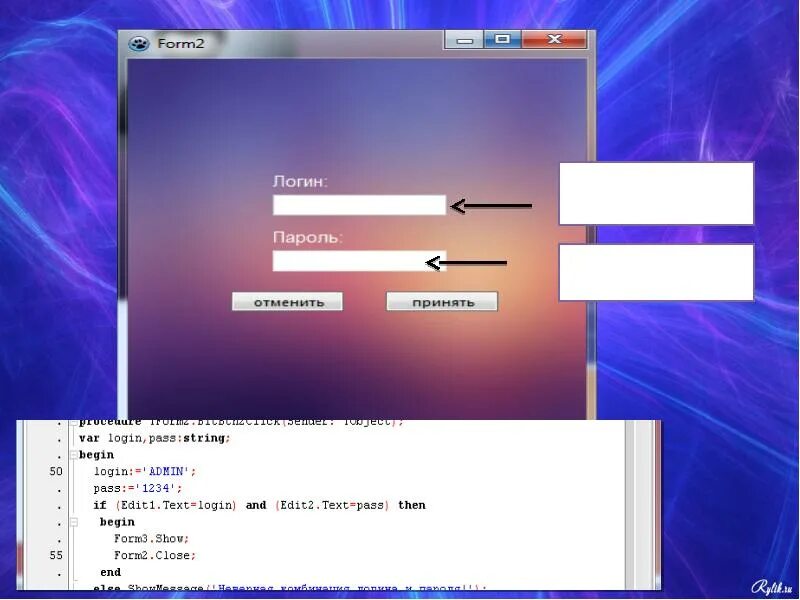Click the line Form3.Show;
Image resolution: width=800 pixels, height=600 pixels.
[x=152, y=539]
